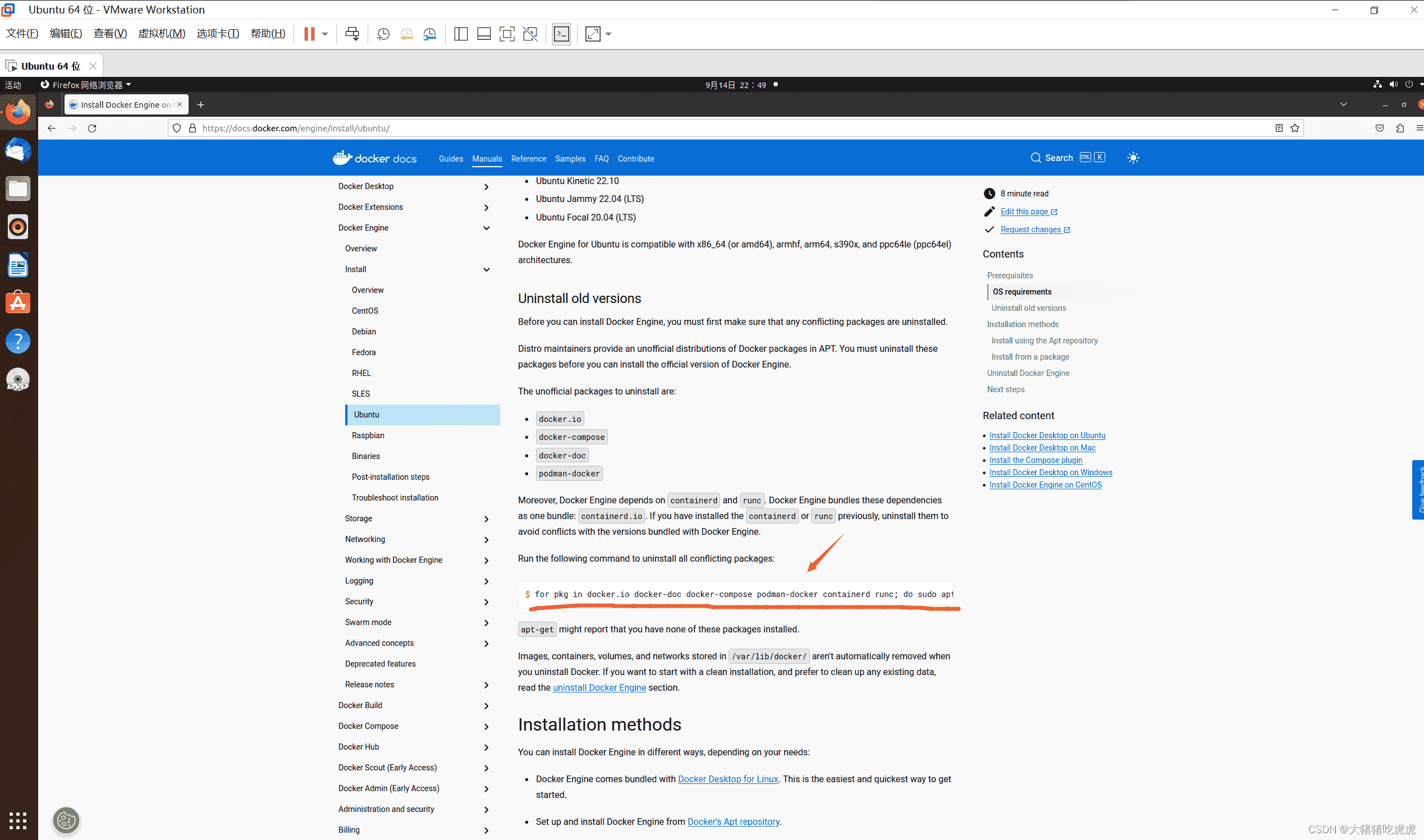Expand the Networking sidebar section

click(x=486, y=539)
